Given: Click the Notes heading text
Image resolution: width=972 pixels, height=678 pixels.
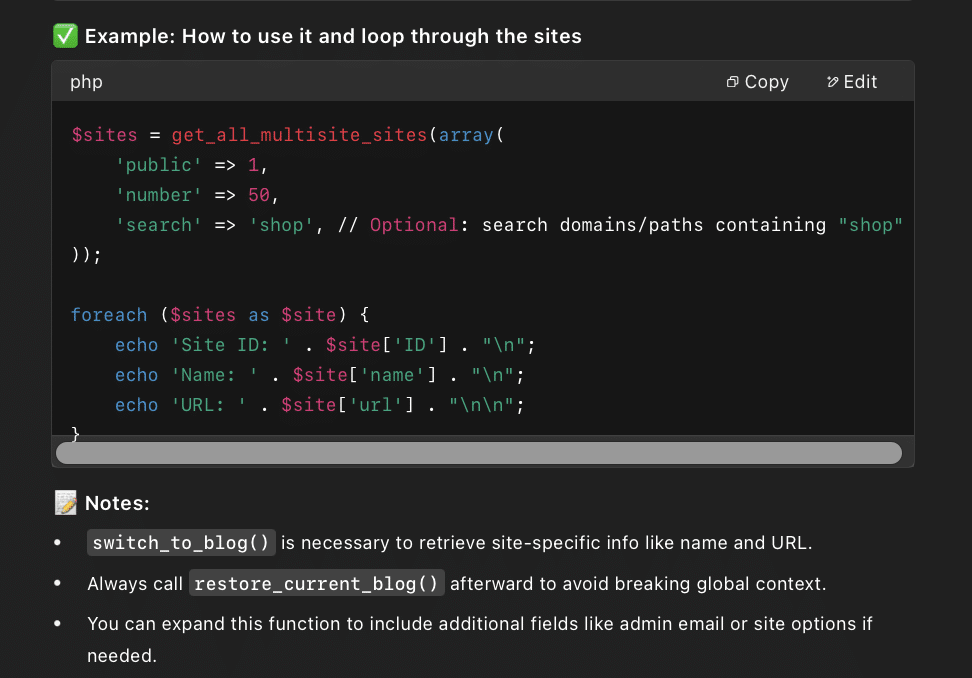Looking at the screenshot, I should pos(117,503).
